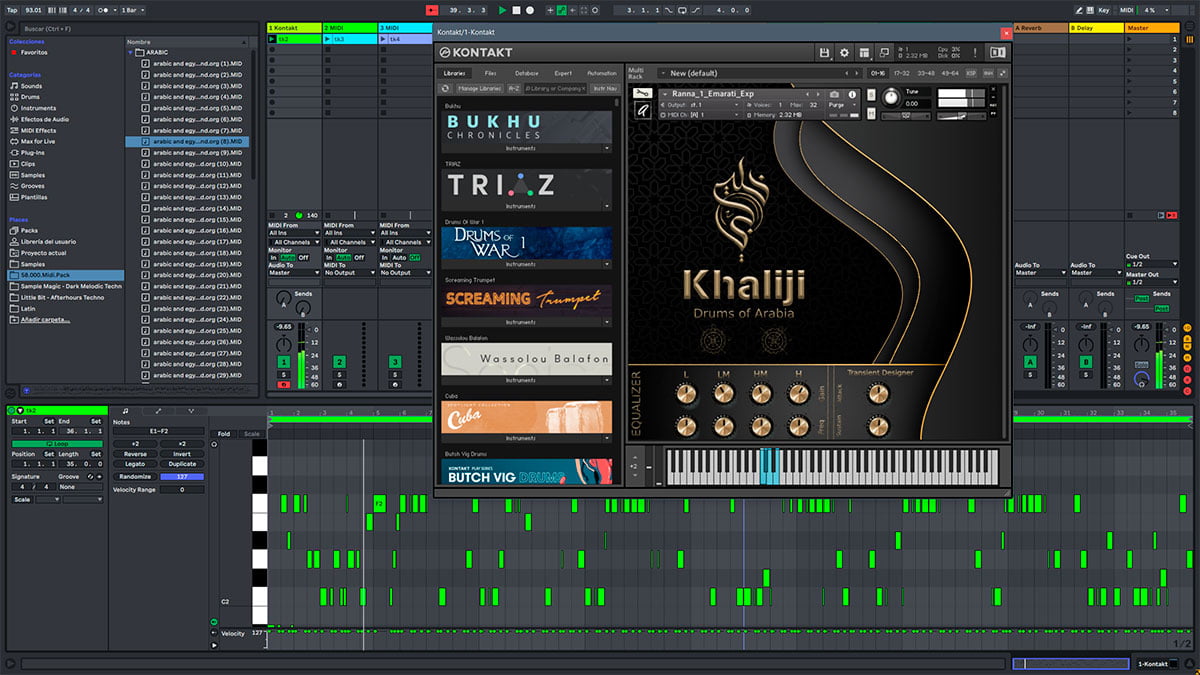Select Instruments category in browser
Screen dimensions: 1200x675
[37, 108]
